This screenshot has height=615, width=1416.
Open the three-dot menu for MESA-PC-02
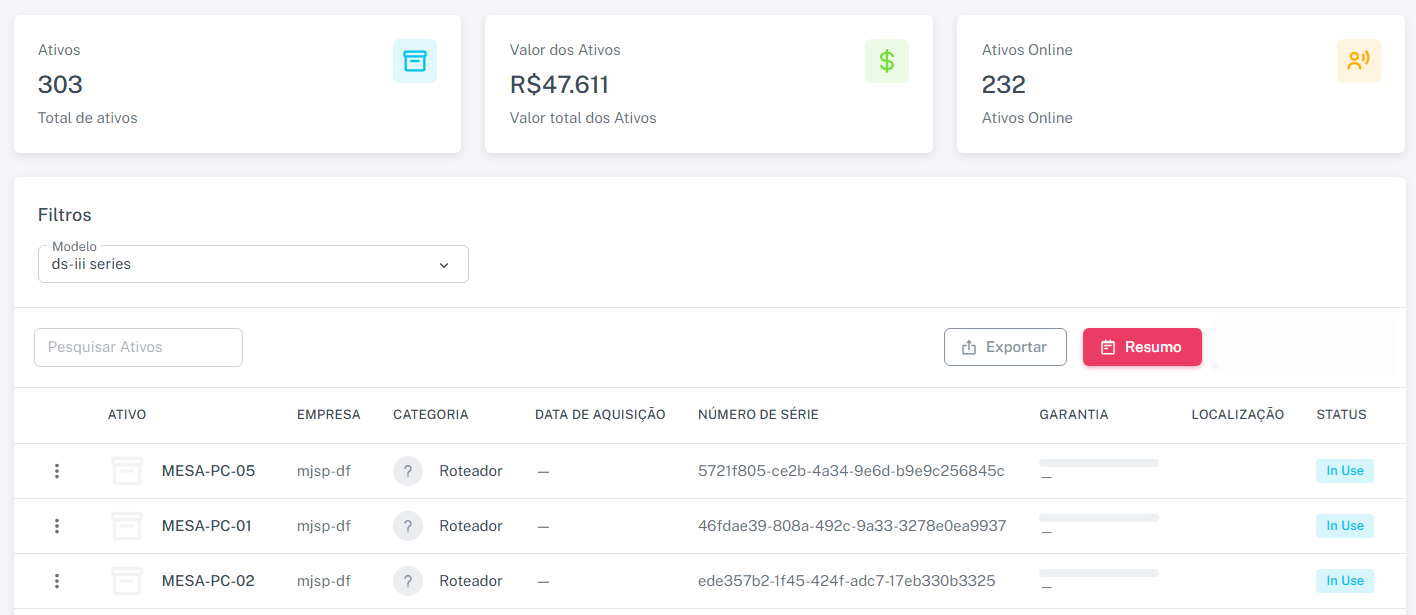tap(57, 581)
